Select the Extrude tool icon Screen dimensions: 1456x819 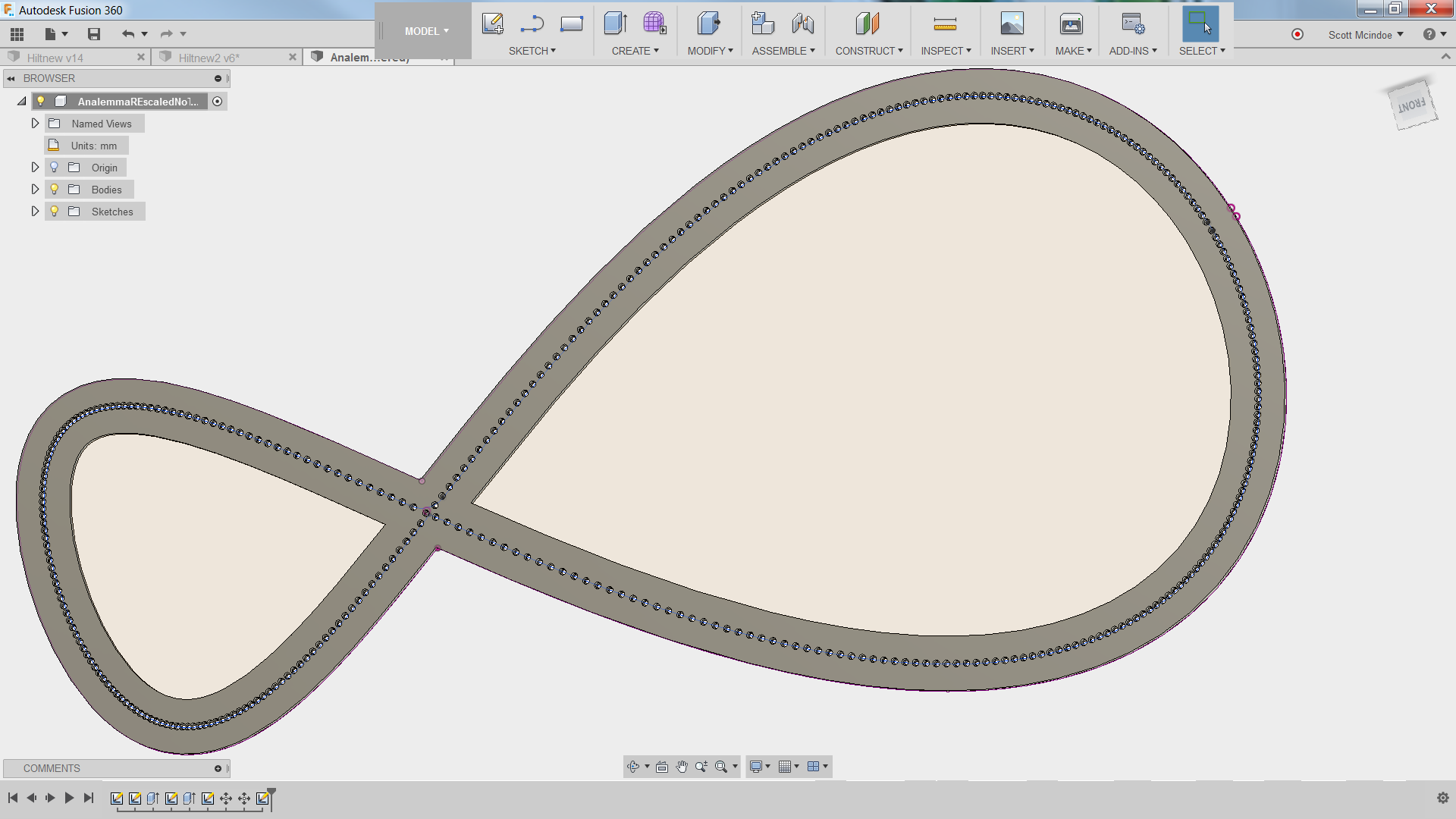coord(615,24)
